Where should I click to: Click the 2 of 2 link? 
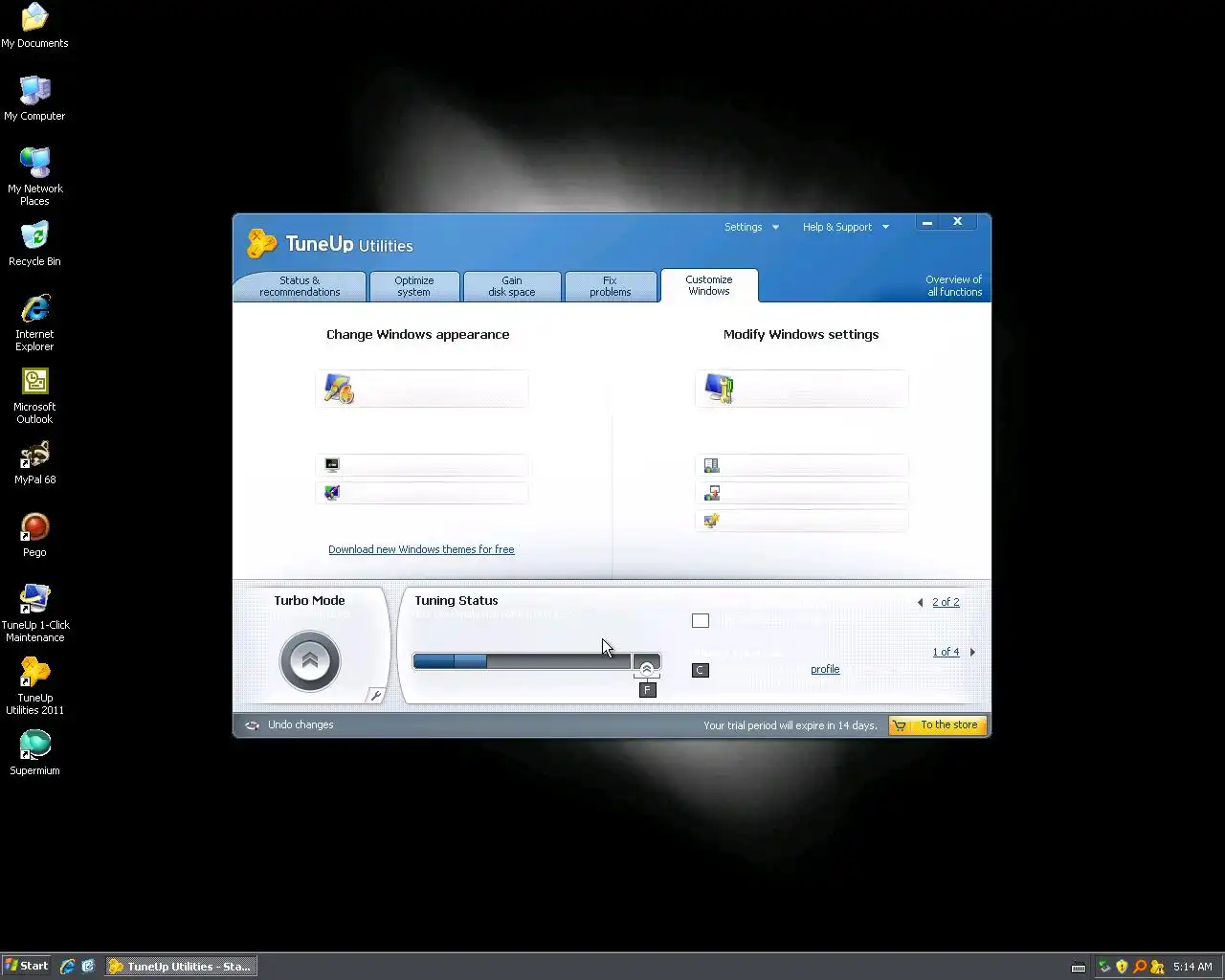click(x=946, y=603)
